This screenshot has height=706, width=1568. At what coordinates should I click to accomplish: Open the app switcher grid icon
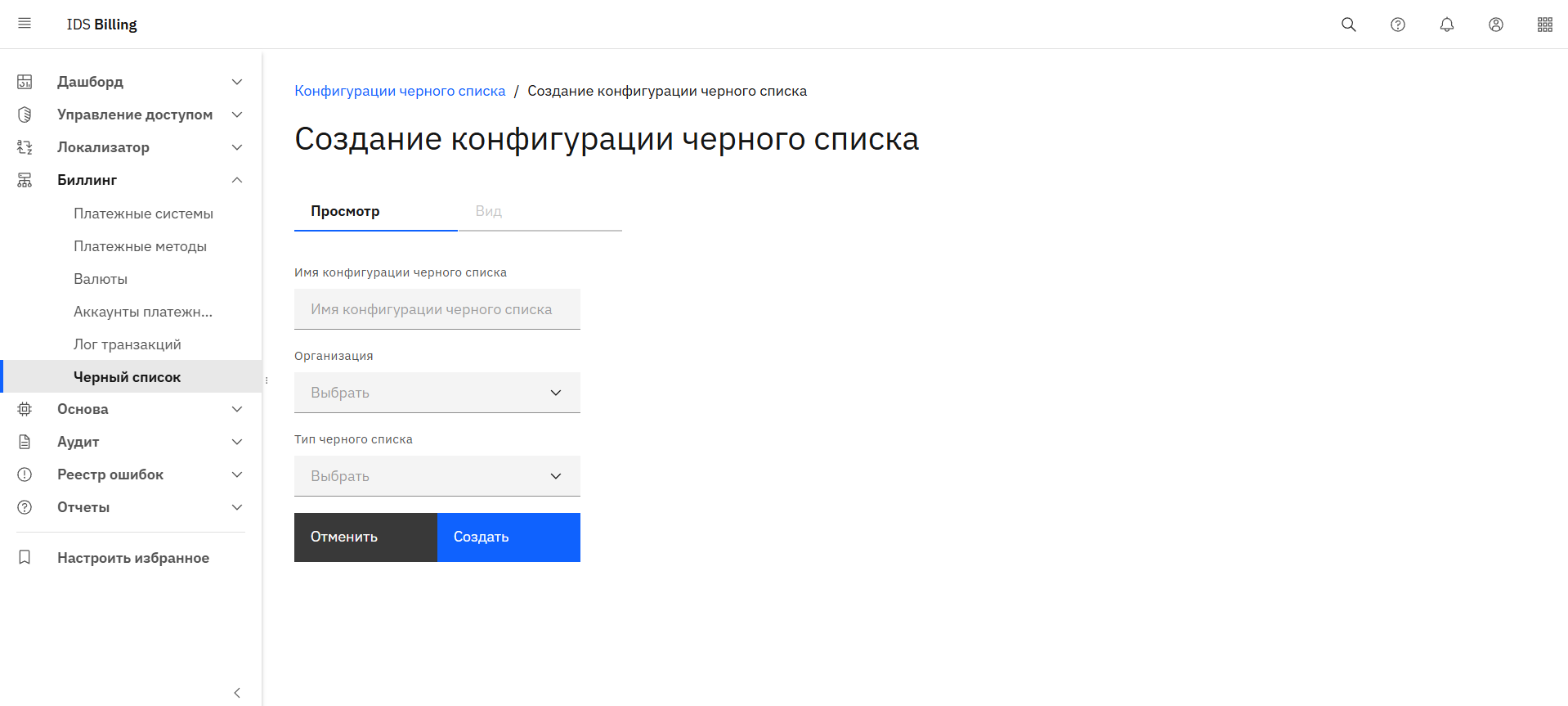1544,25
